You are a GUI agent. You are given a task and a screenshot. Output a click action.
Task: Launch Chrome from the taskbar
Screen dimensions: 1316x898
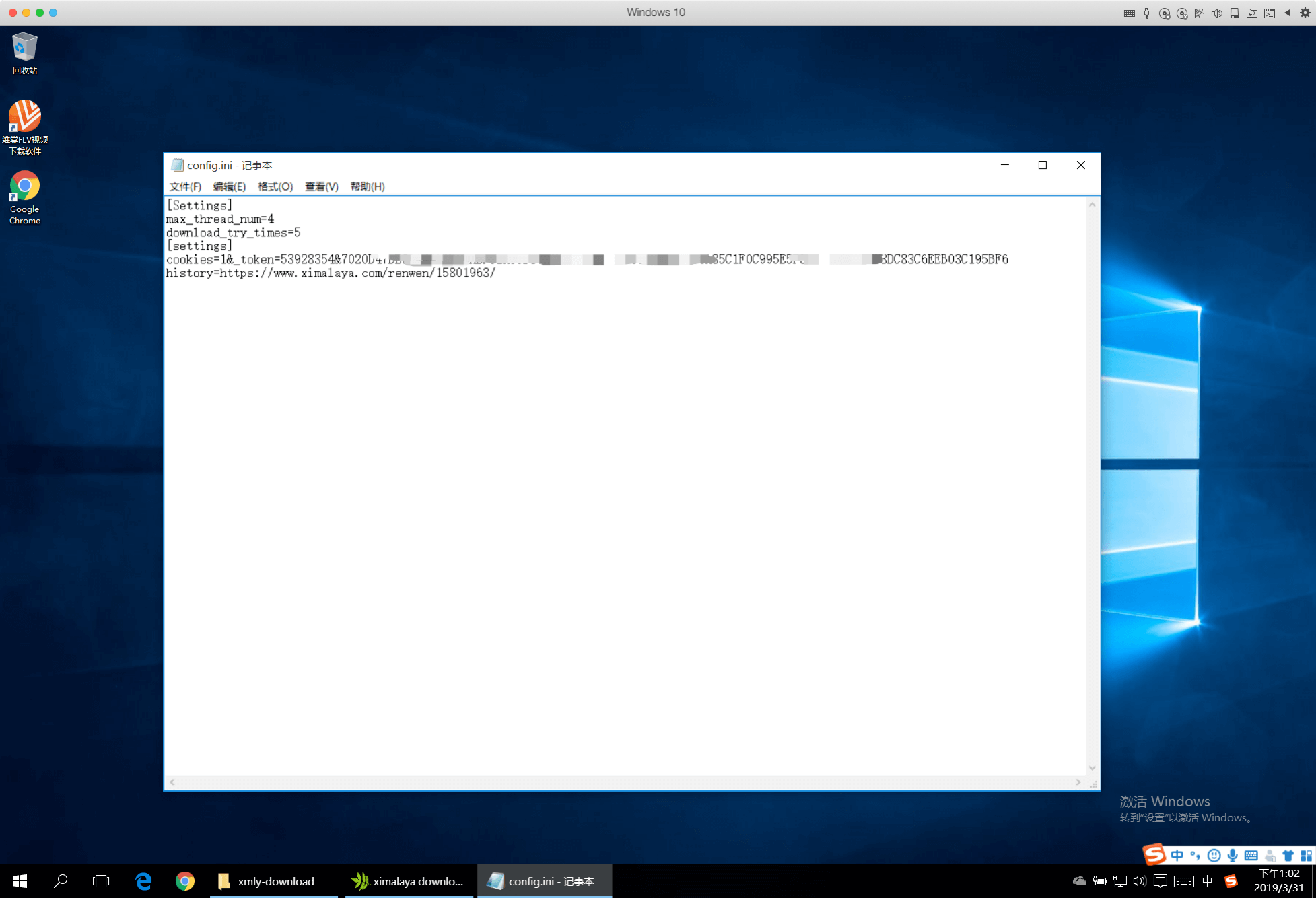pos(185,881)
